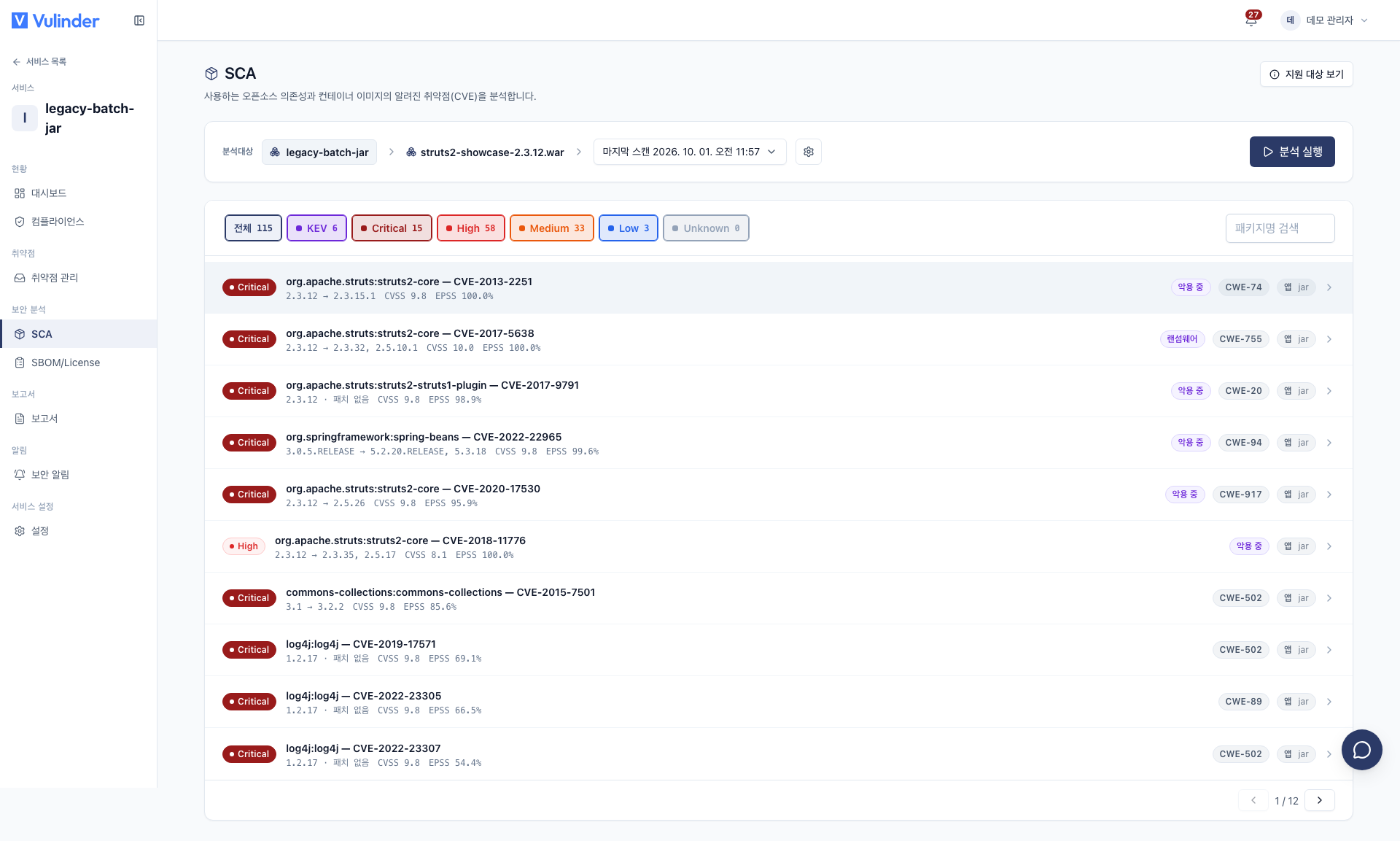This screenshot has width=1400, height=841.
Task: Click the Vulinder logo
Action: [55, 20]
